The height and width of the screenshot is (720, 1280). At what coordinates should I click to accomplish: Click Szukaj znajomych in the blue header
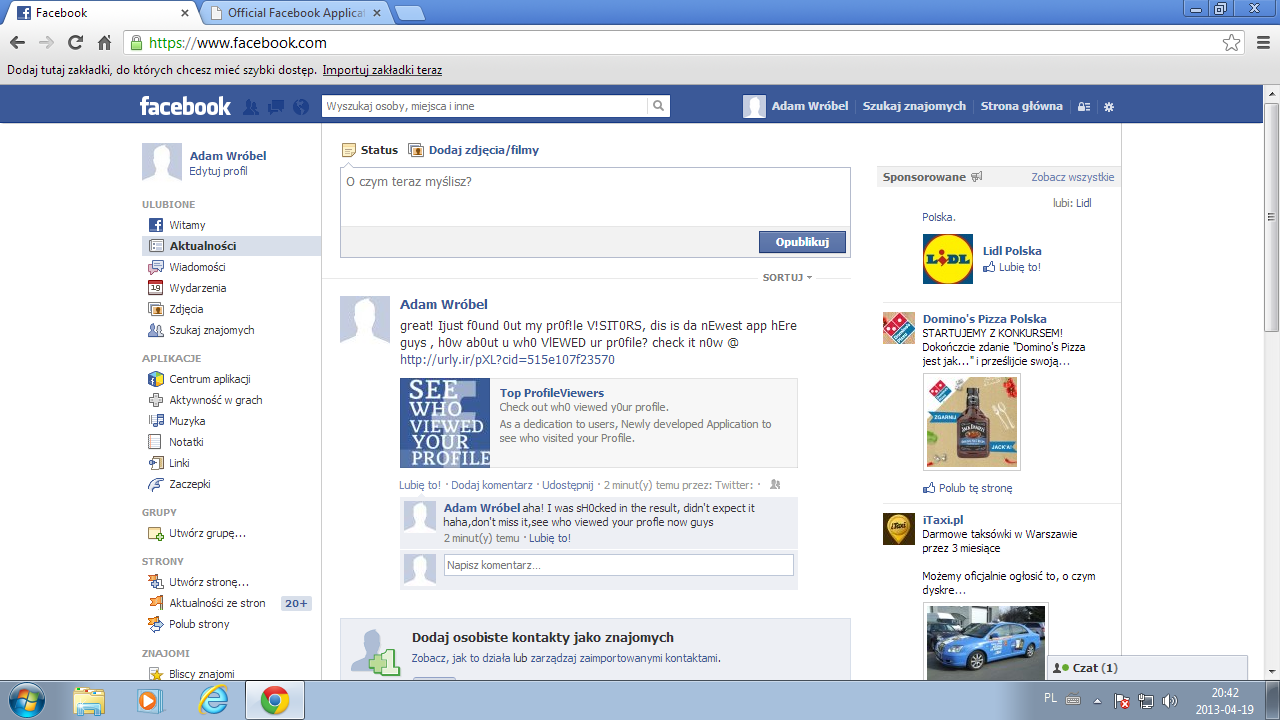[x=914, y=106]
